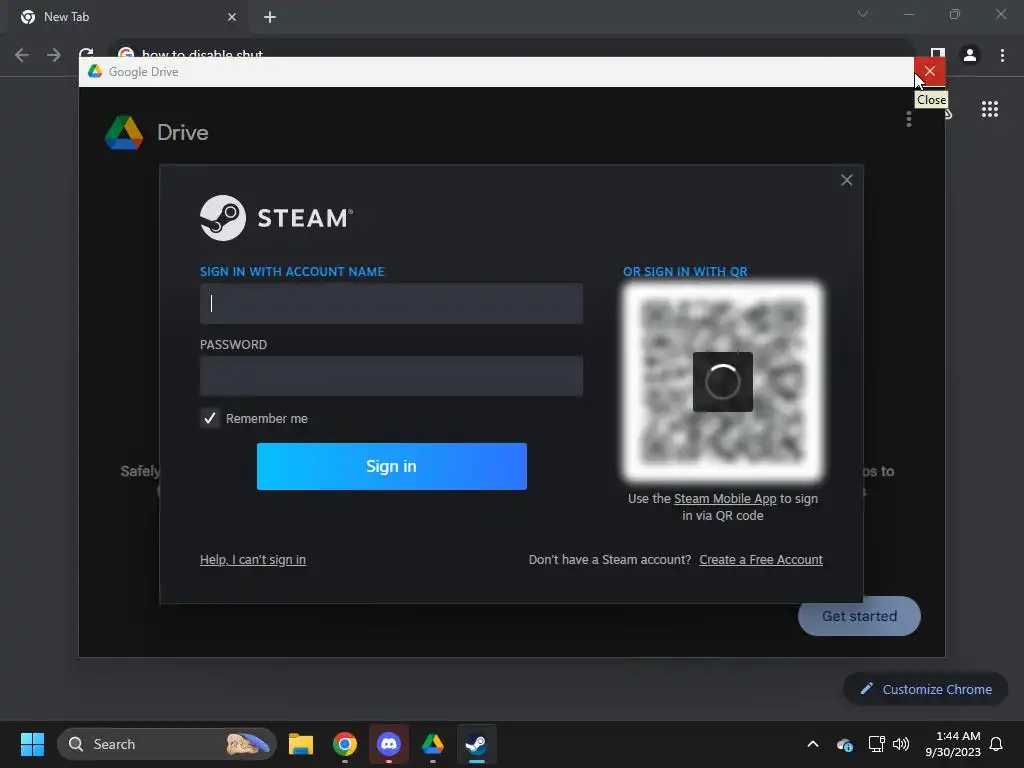Open Google apps grid in Chrome

pos(989,109)
